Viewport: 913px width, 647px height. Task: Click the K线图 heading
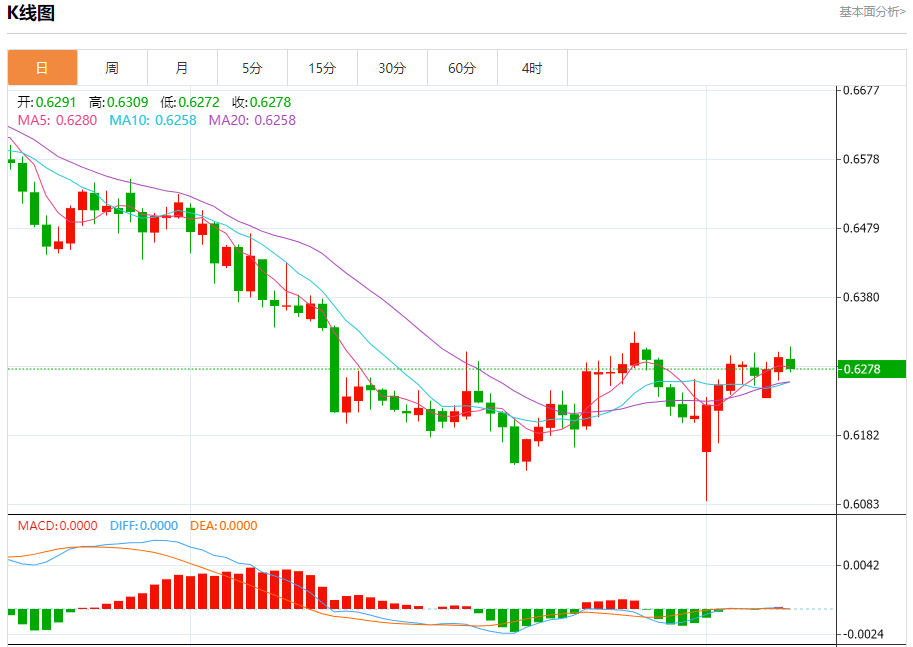coord(31,13)
